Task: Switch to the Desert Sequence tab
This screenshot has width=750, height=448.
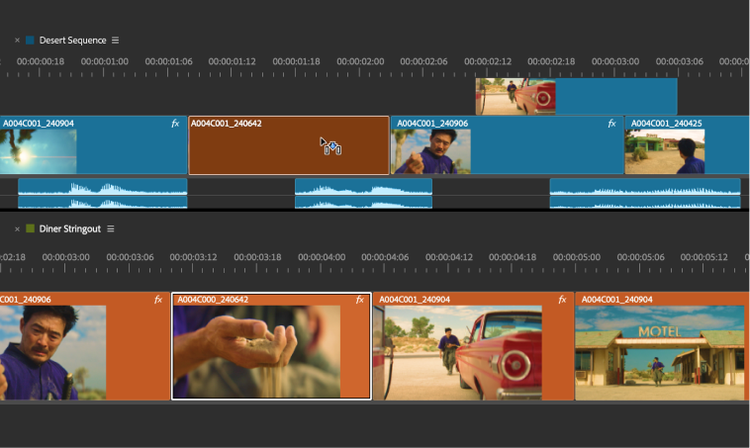Action: click(x=73, y=40)
